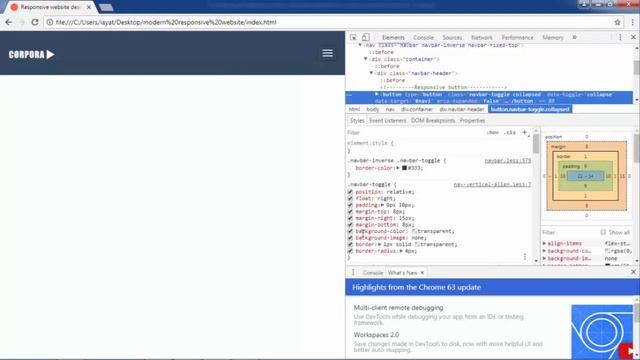The image size is (640, 360).
Task: Uncheck the margin-bottom declaration
Action: tap(350, 224)
